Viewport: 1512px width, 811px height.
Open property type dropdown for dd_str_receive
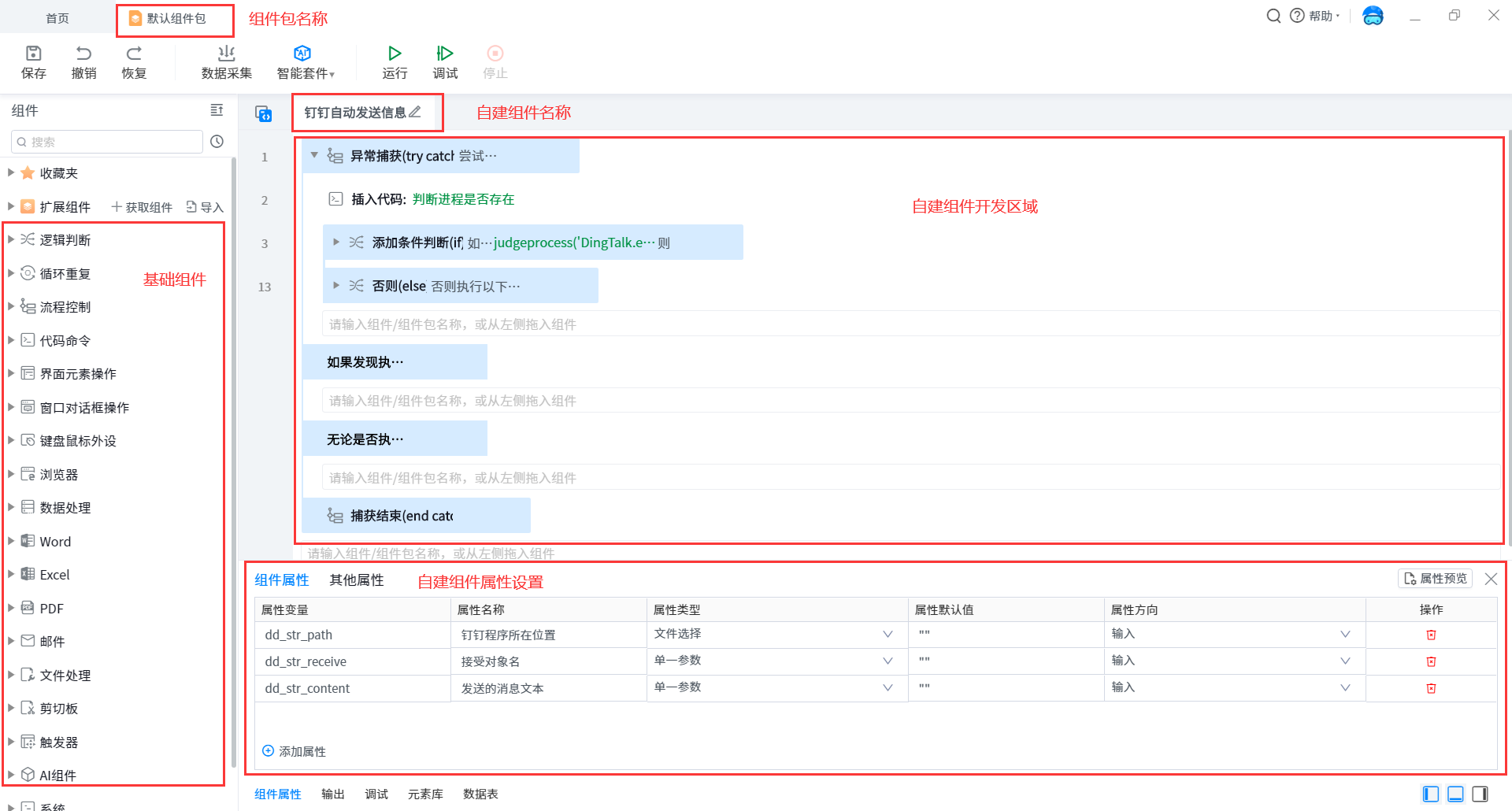888,661
